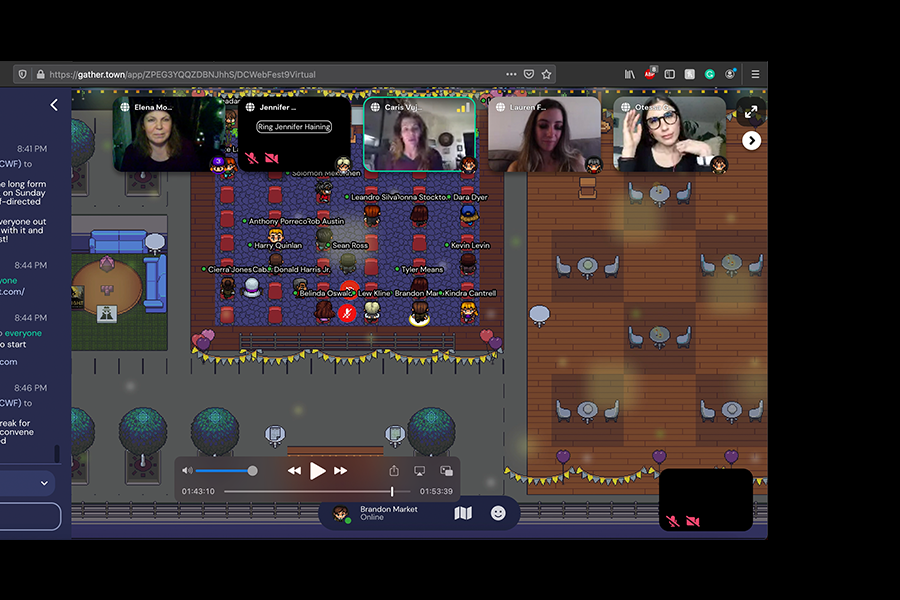Bookmark this page with the star icon
The image size is (900, 600).
(546, 74)
